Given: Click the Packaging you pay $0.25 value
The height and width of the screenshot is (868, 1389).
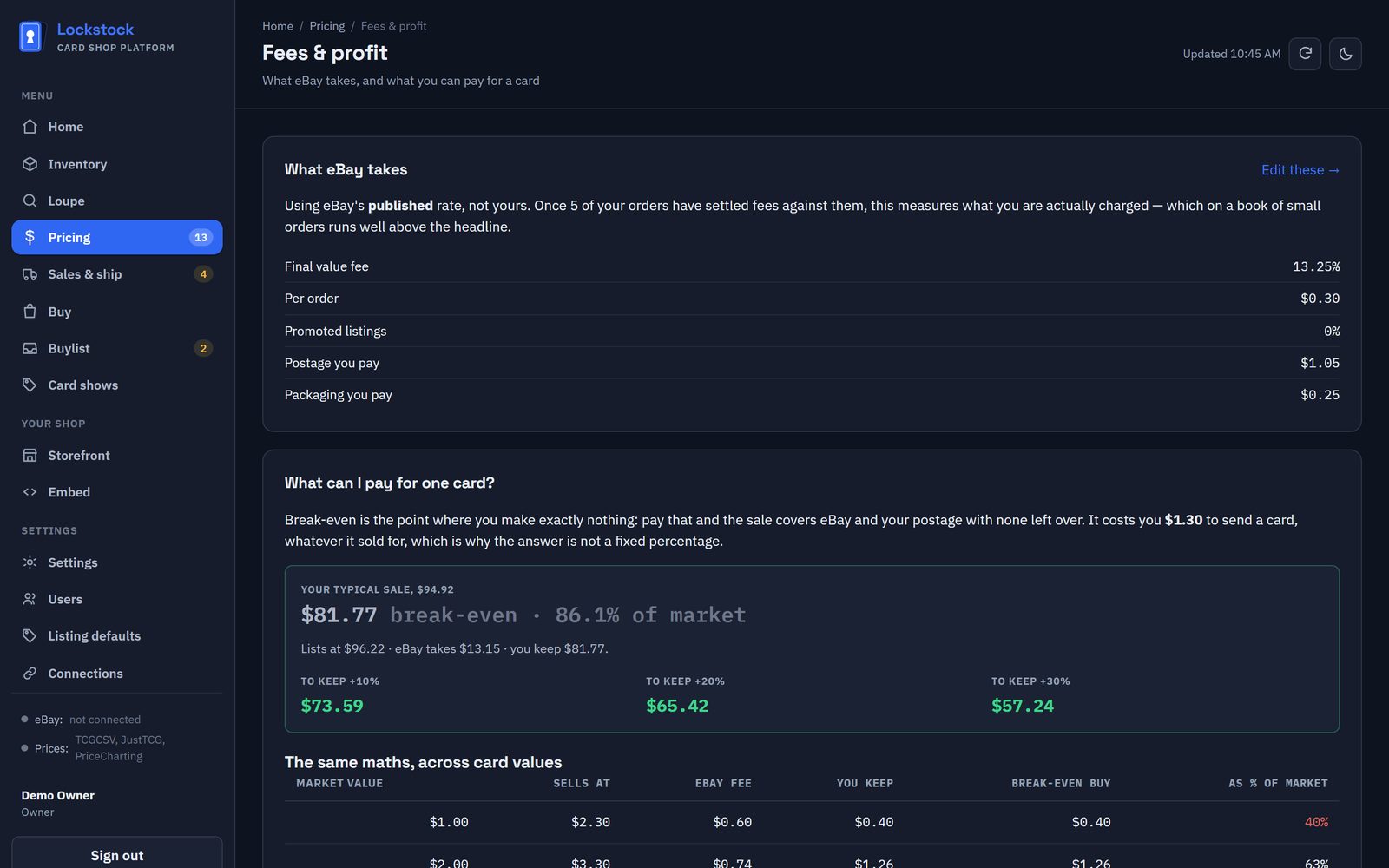Looking at the screenshot, I should click(x=1320, y=395).
